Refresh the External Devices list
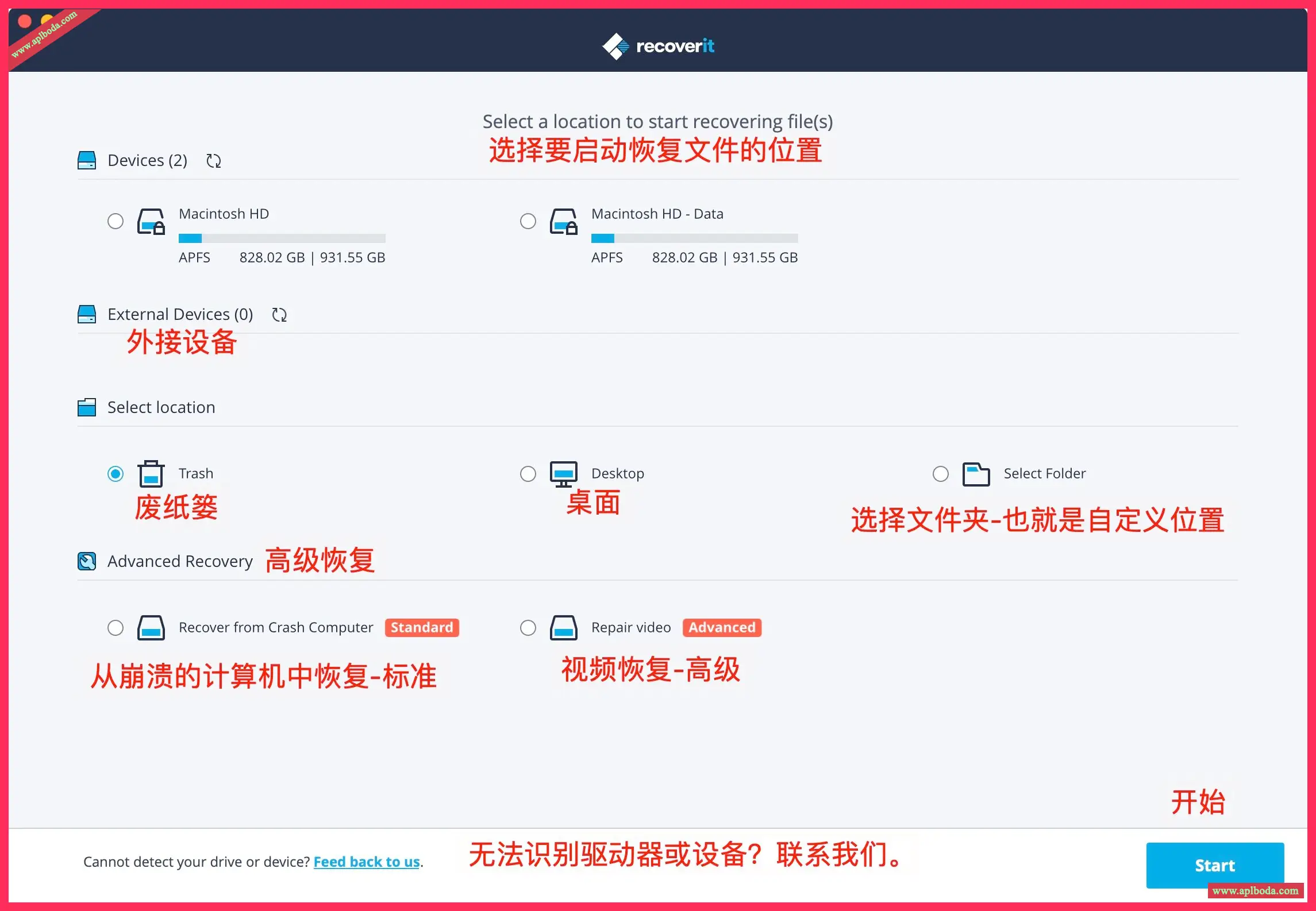The width and height of the screenshot is (1316, 911). tap(279, 315)
